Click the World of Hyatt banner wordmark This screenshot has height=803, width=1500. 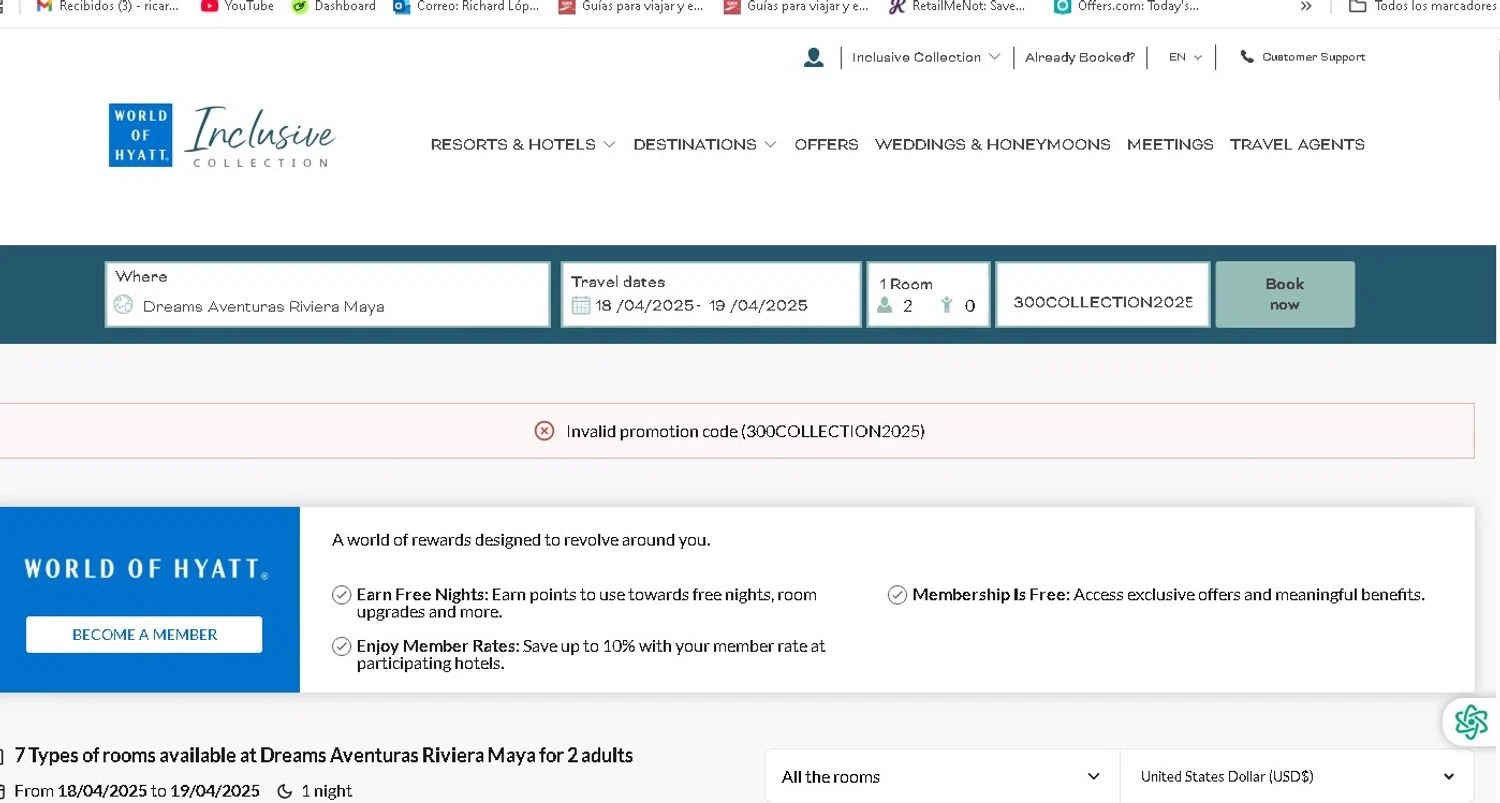(146, 569)
